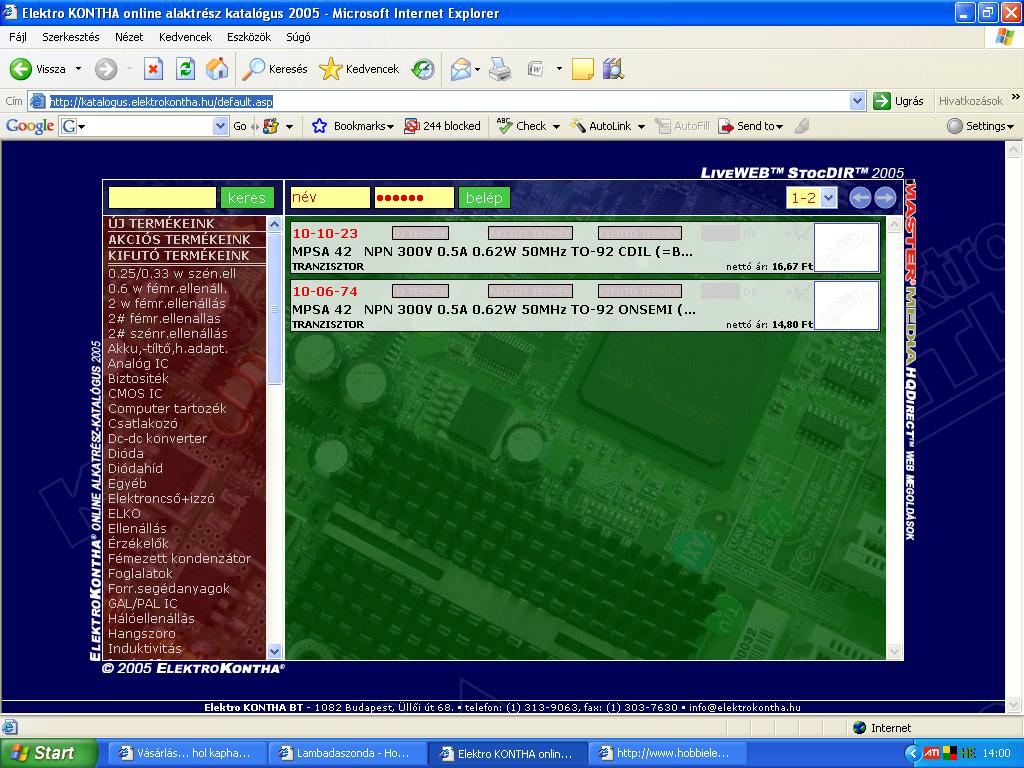Expand the address bar URL dropdown
1024x768 pixels.
(857, 101)
